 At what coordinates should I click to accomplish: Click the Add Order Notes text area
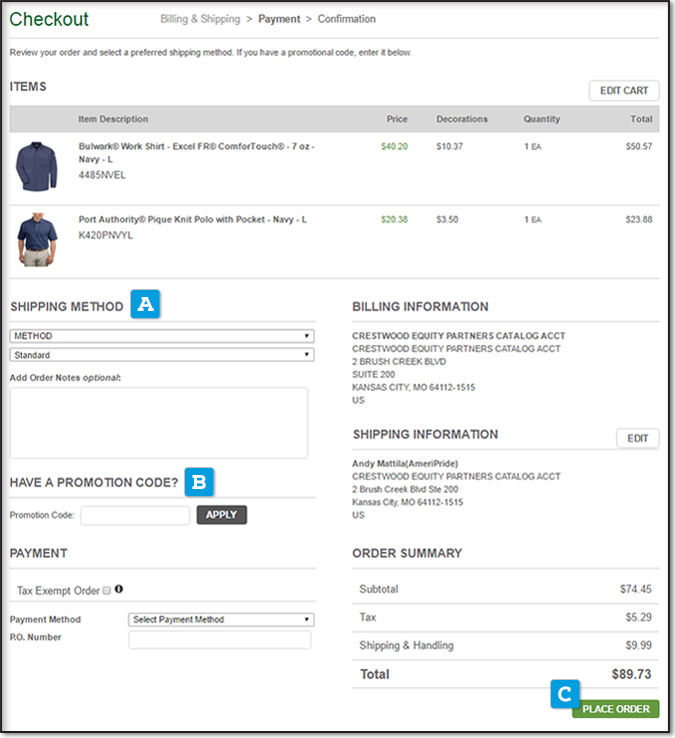(158, 422)
